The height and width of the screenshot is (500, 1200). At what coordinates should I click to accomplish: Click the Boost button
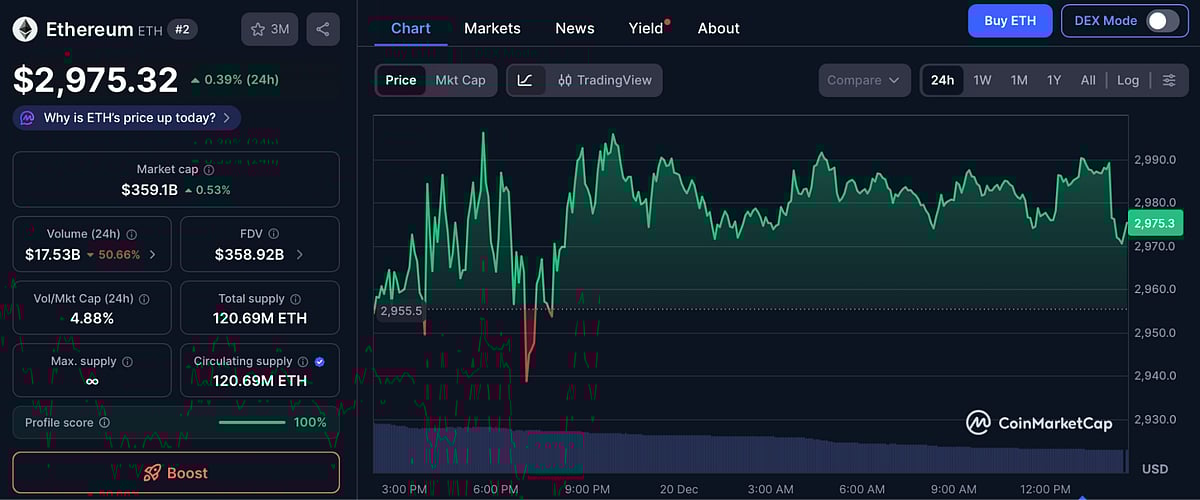[176, 473]
